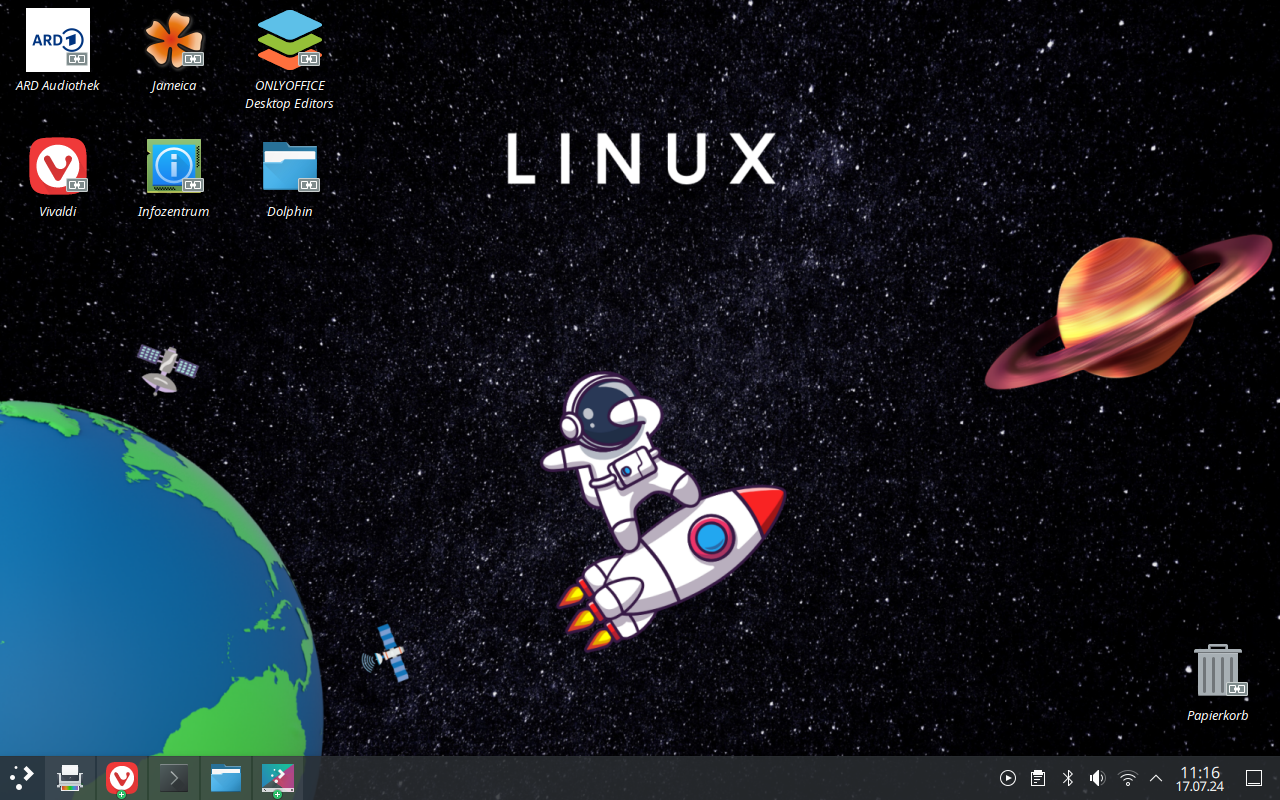Open the printer scanner app in taskbar
Image resolution: width=1280 pixels, height=800 pixels.
pyautogui.click(x=69, y=778)
